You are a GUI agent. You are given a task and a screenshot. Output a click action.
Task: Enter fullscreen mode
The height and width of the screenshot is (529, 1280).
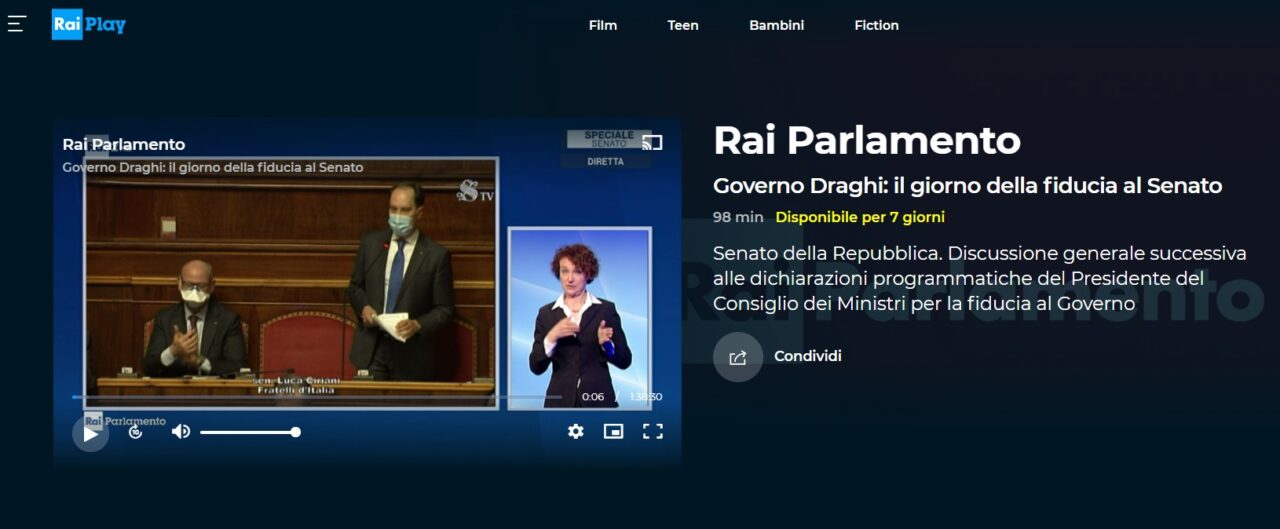[x=653, y=431]
